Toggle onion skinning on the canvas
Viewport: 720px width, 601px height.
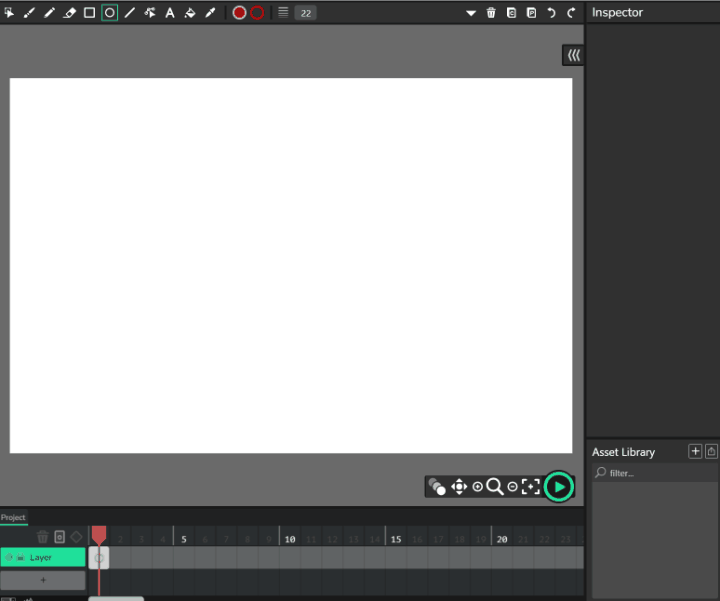[437, 487]
